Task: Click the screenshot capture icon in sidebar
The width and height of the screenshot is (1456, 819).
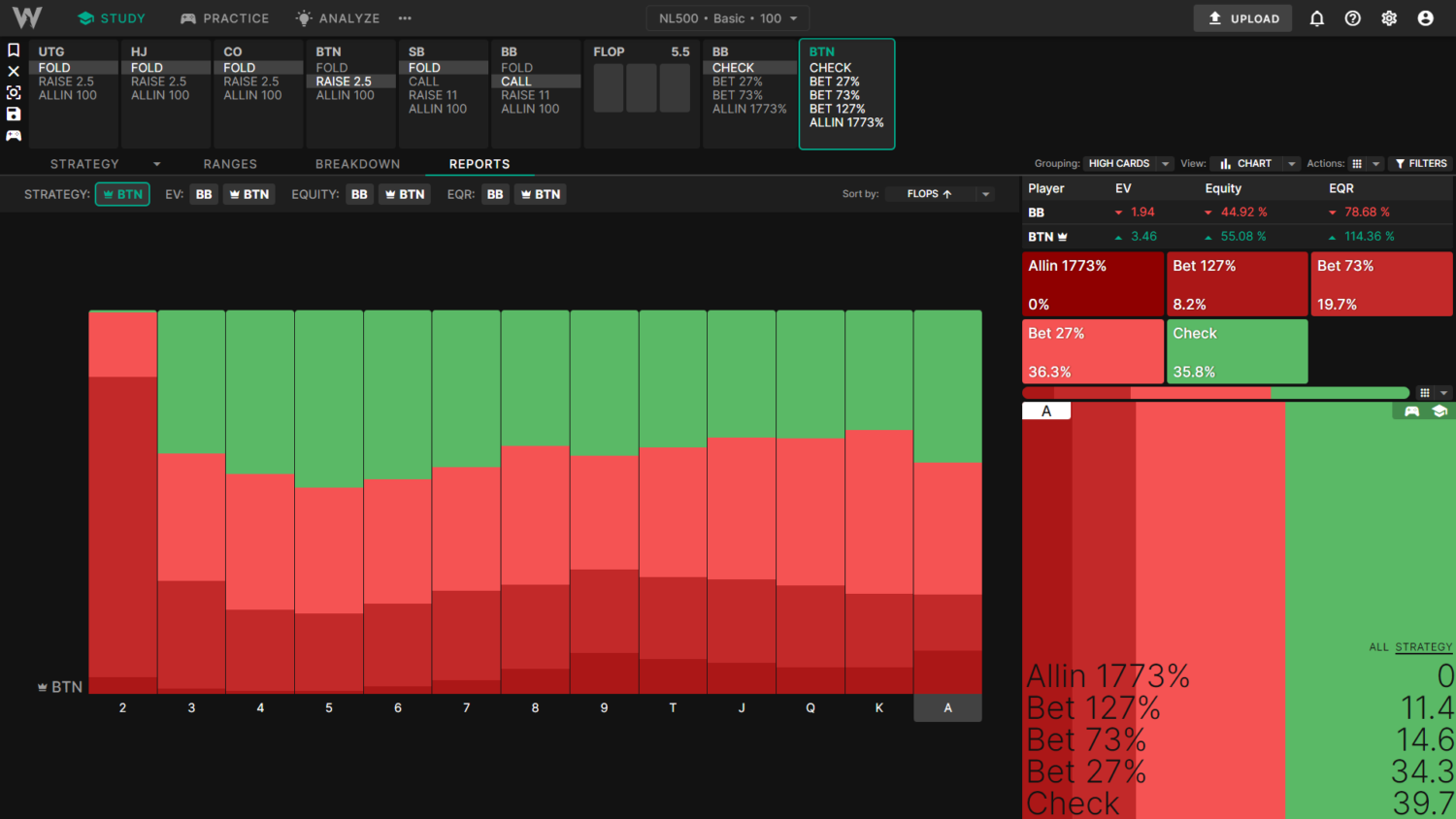Action: point(14,92)
